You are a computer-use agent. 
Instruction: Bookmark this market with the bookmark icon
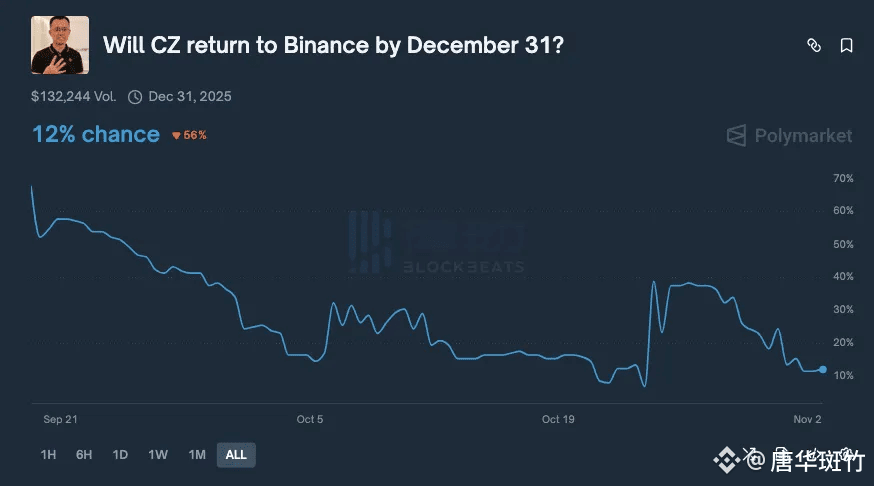[x=846, y=45]
